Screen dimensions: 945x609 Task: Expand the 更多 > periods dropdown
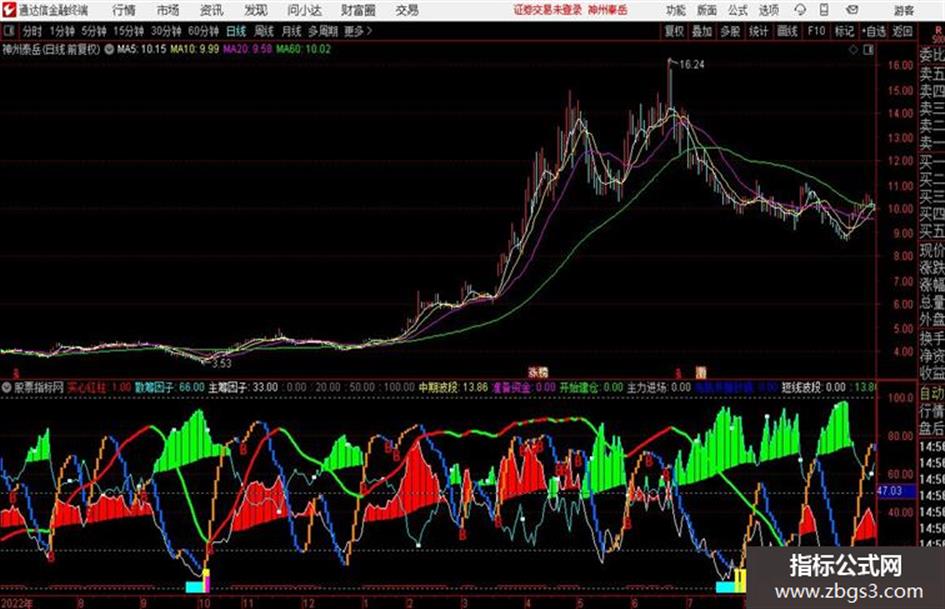[358, 31]
